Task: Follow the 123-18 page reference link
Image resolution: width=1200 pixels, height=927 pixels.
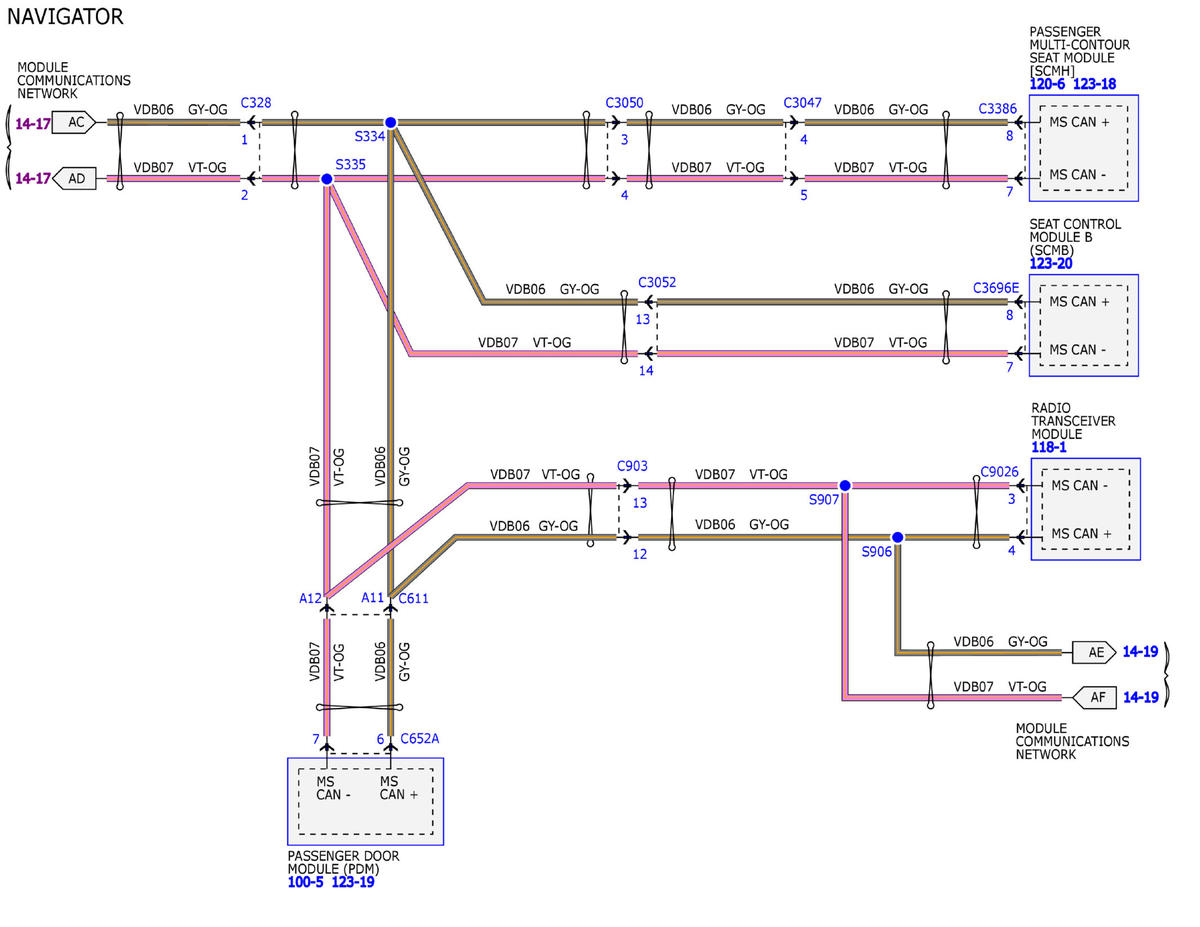Action: tap(1094, 85)
